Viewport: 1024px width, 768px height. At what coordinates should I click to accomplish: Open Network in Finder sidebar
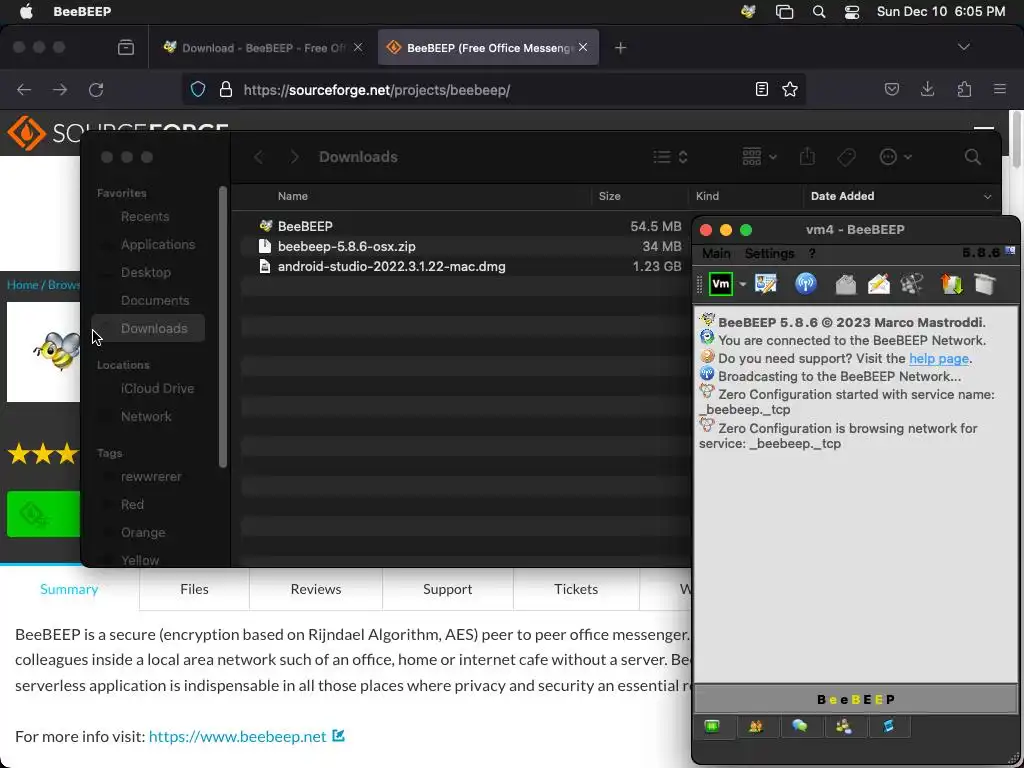pyautogui.click(x=146, y=417)
